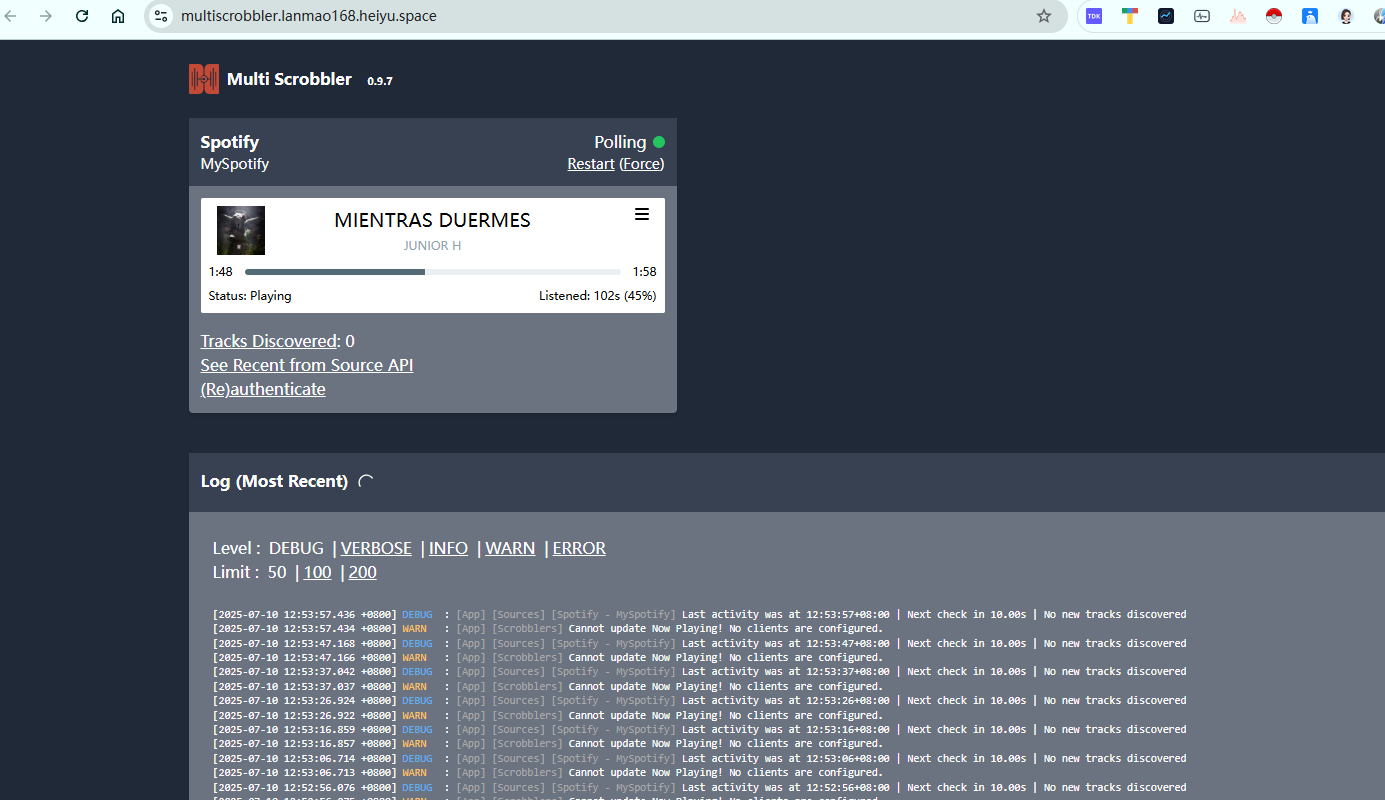Open See Recent from Source API
The height and width of the screenshot is (800, 1385).
307,365
